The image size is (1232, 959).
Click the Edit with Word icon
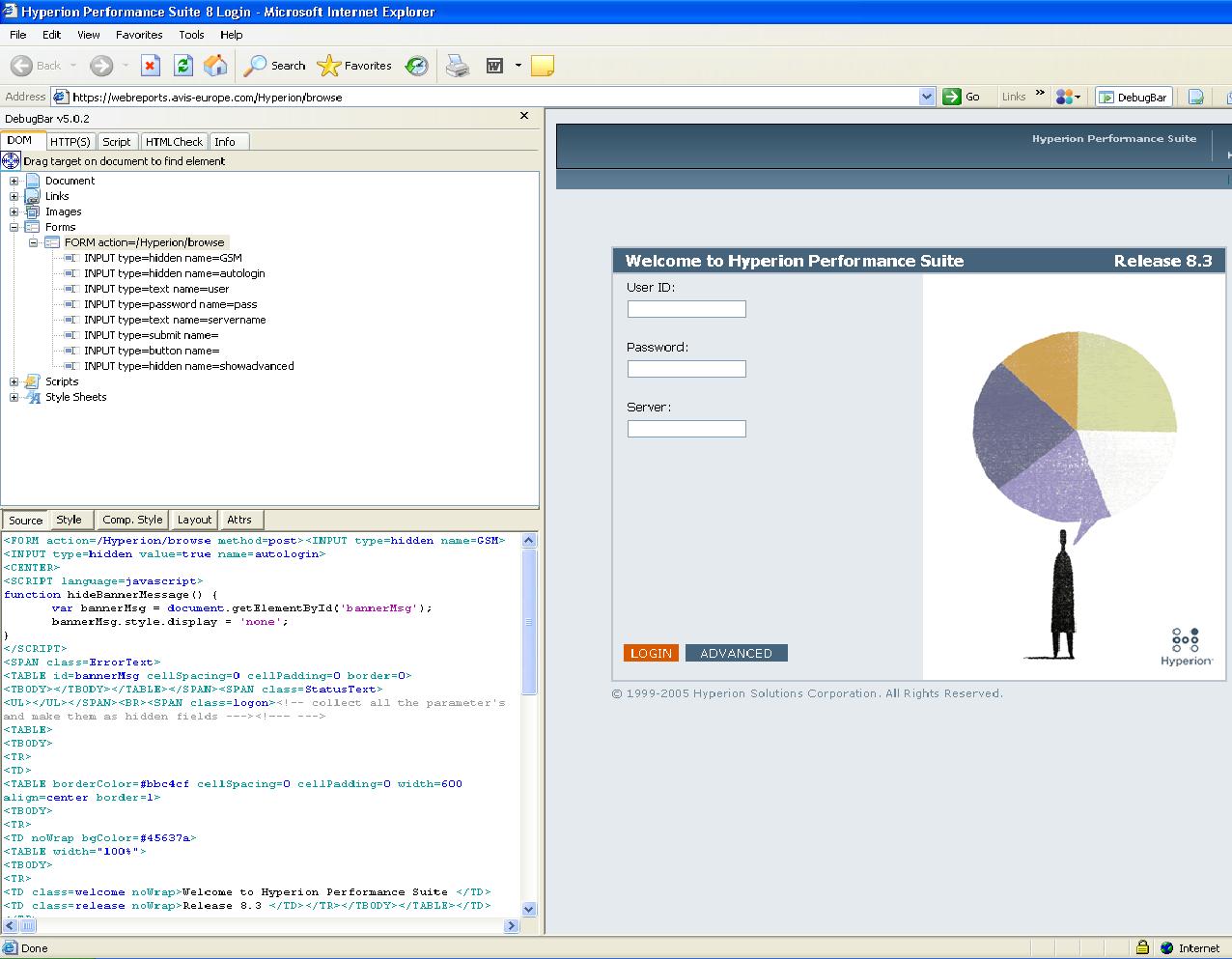pos(494,66)
